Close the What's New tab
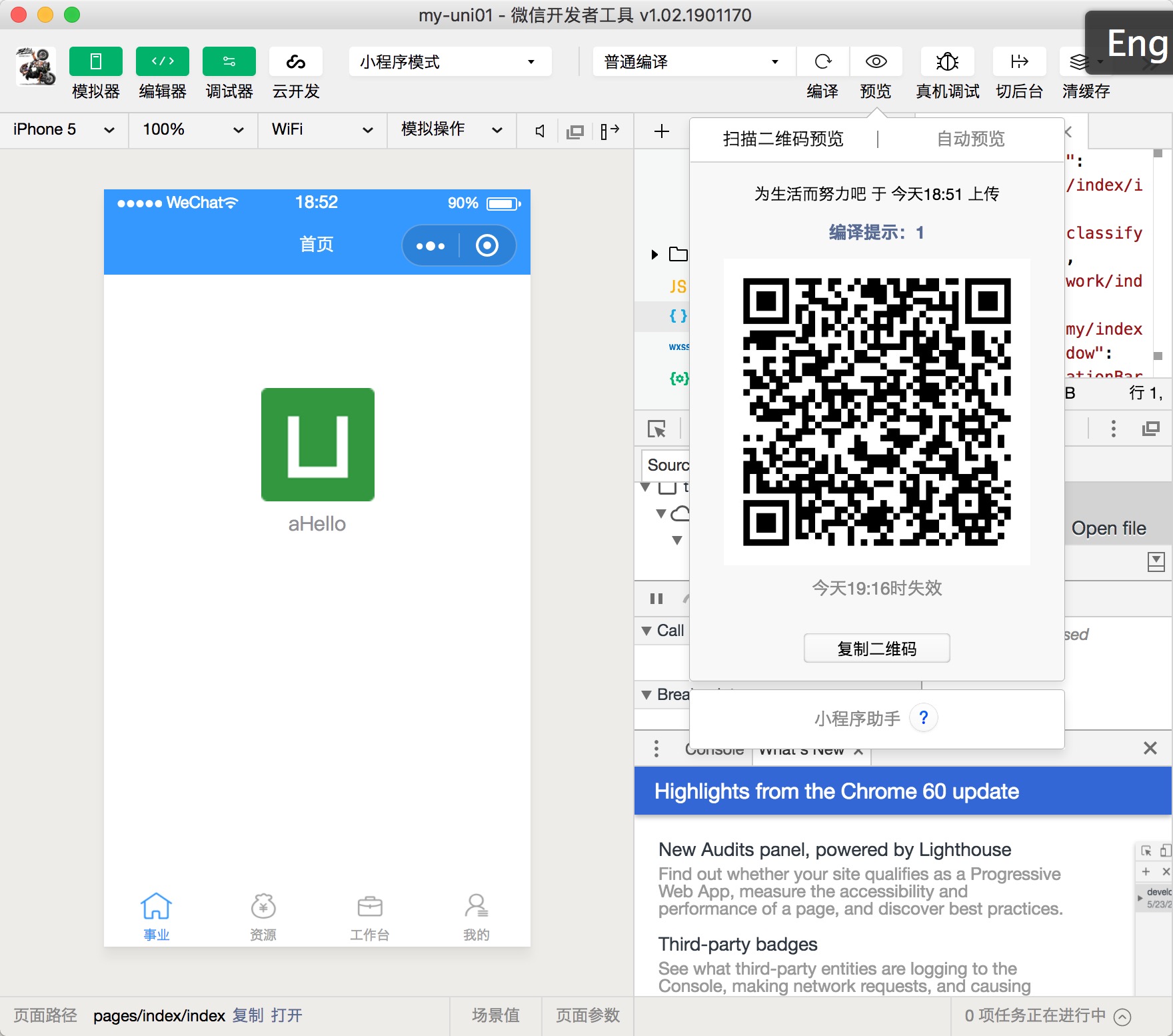1173x1036 pixels. (858, 751)
